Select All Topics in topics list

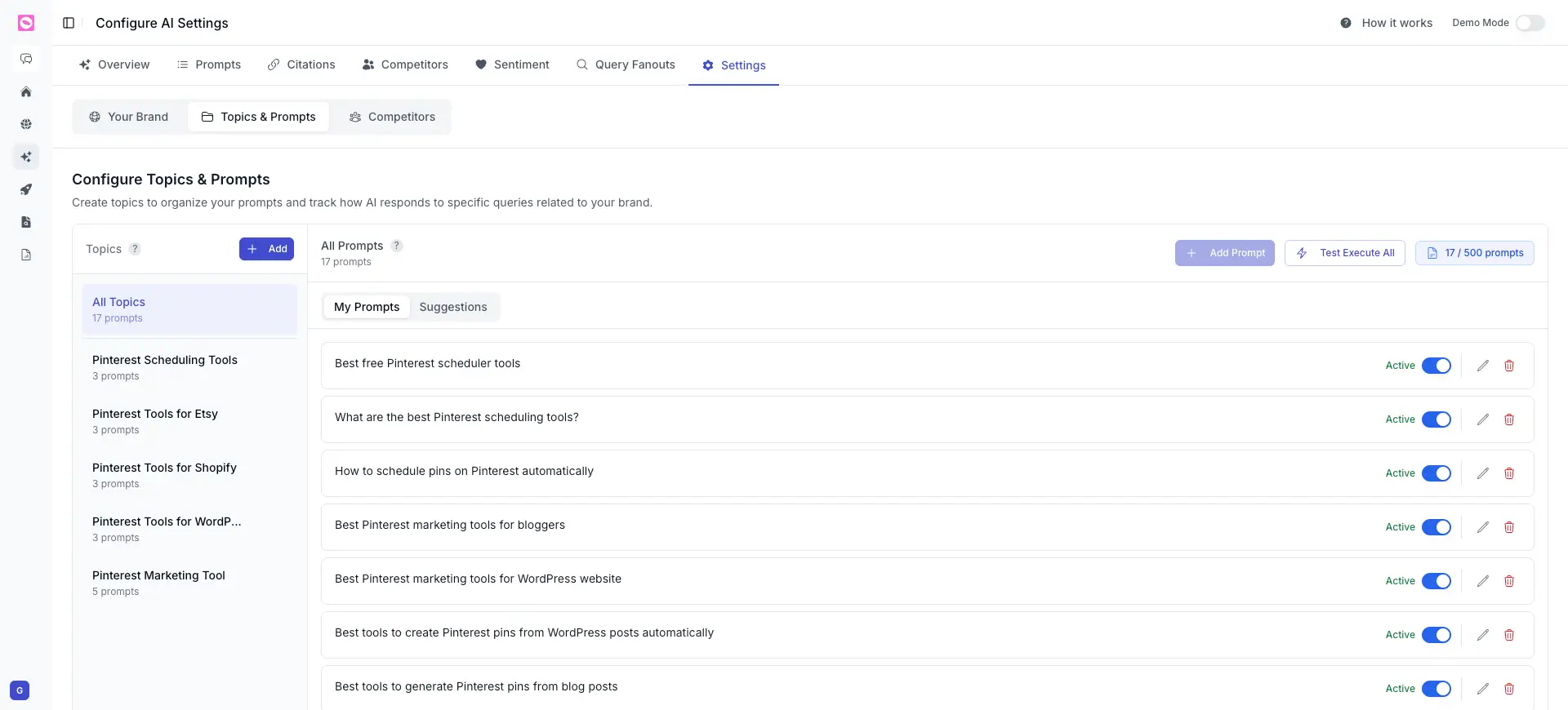(189, 309)
